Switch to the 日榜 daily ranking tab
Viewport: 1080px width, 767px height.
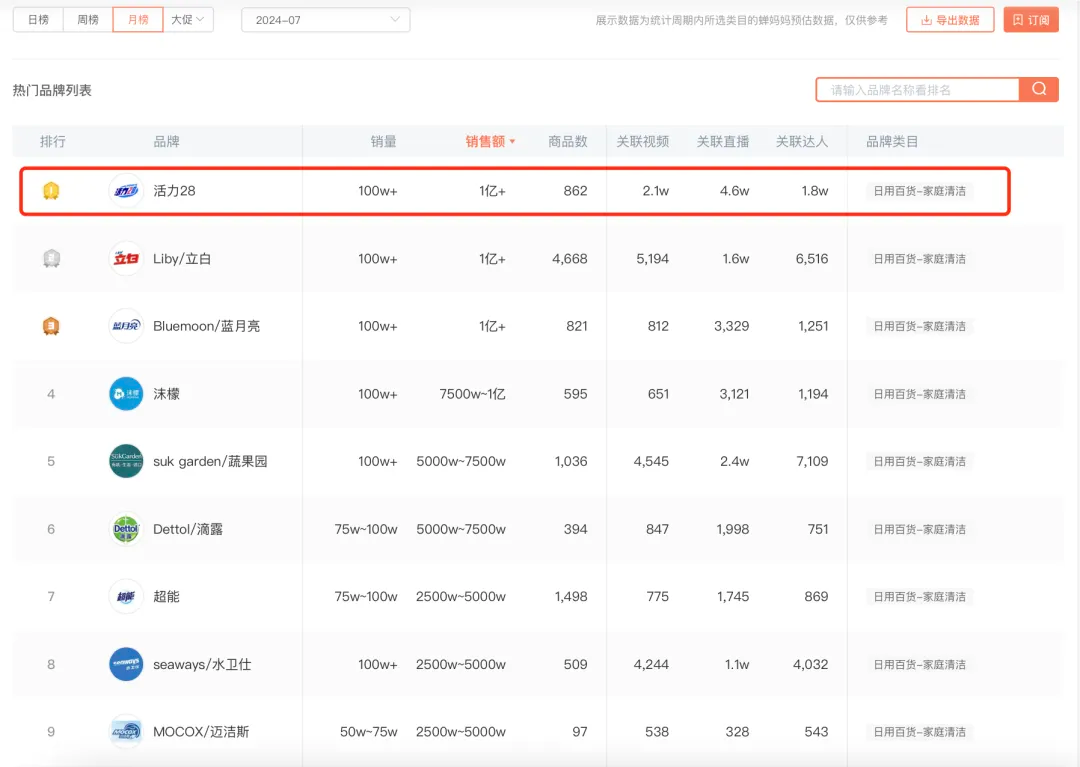pos(38,20)
